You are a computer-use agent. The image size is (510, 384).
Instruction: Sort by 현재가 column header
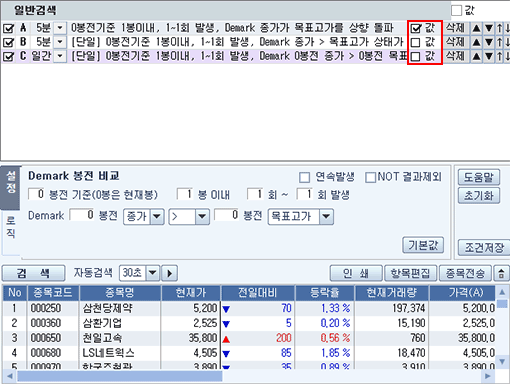coord(191,293)
